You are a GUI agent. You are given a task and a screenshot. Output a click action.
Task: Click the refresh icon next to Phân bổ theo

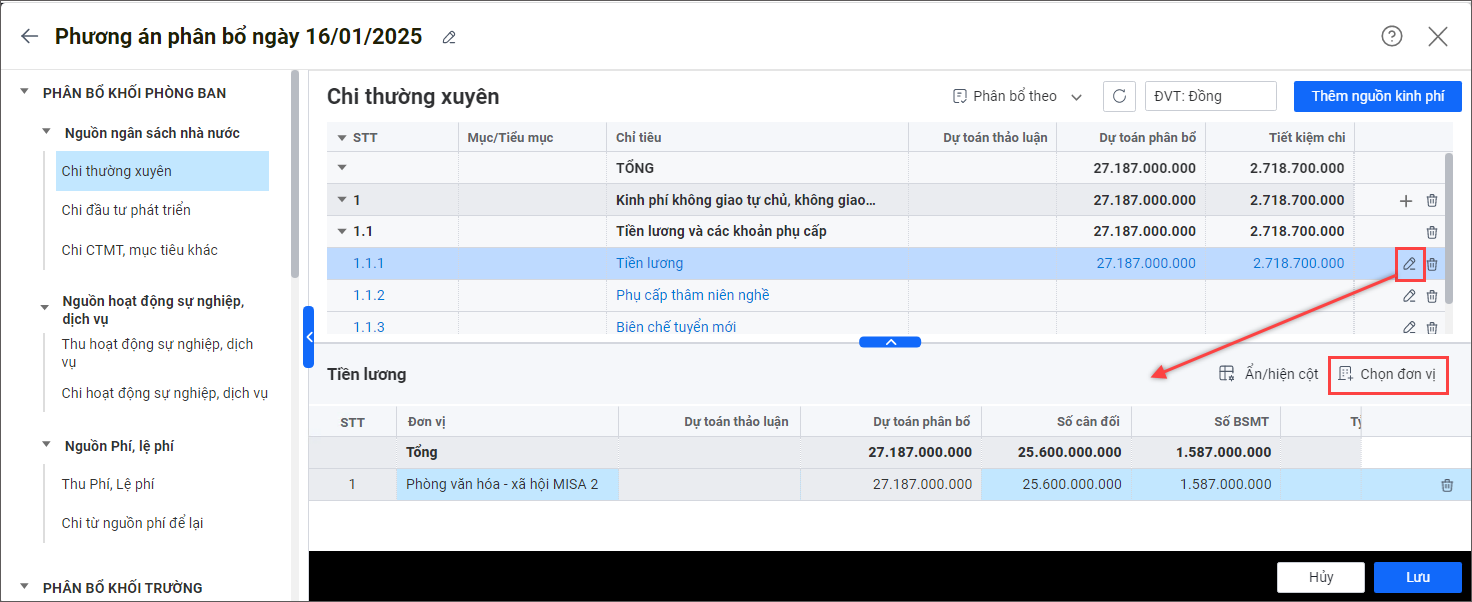[1119, 96]
